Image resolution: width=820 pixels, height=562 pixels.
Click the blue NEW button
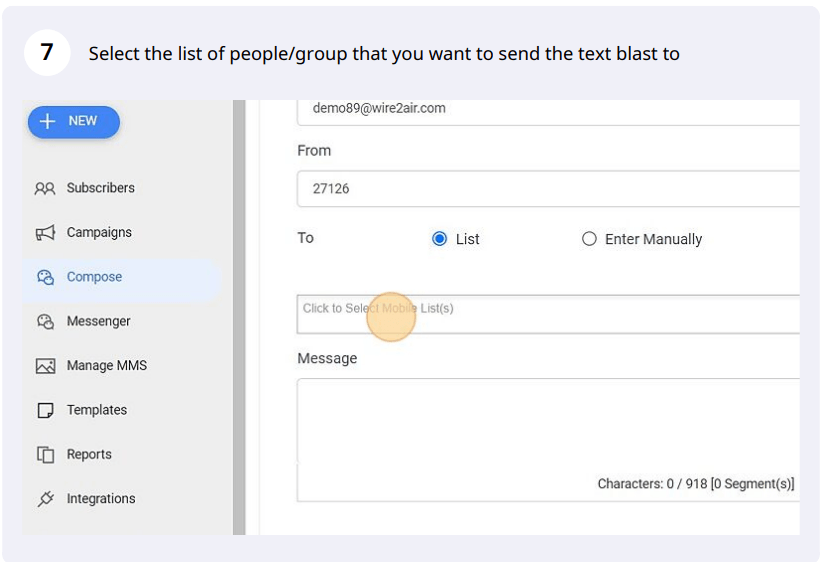pos(74,122)
